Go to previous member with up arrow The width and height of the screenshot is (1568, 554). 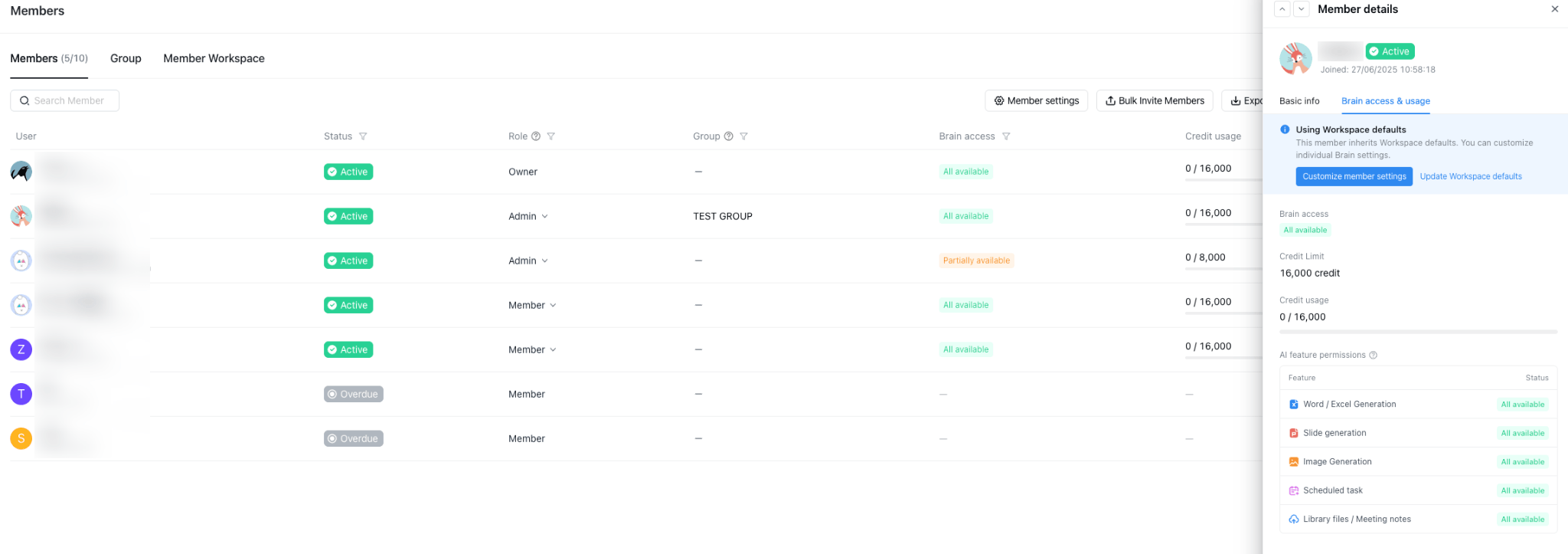pyautogui.click(x=1282, y=9)
